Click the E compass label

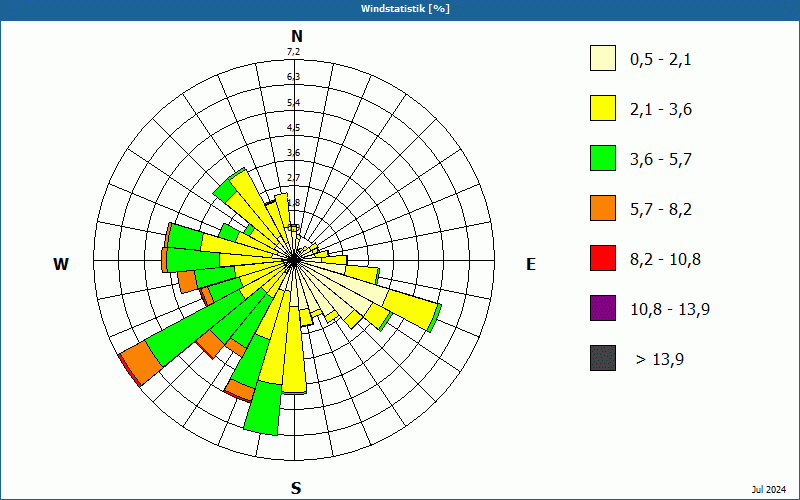[531, 264]
